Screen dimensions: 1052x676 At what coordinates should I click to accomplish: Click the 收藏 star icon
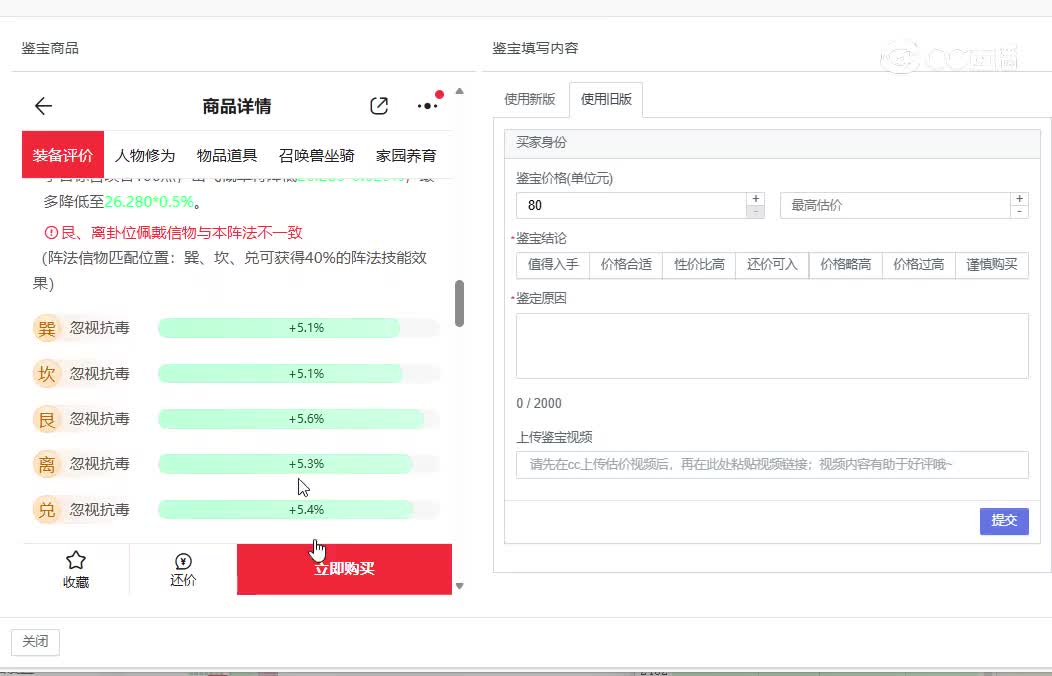click(76, 561)
